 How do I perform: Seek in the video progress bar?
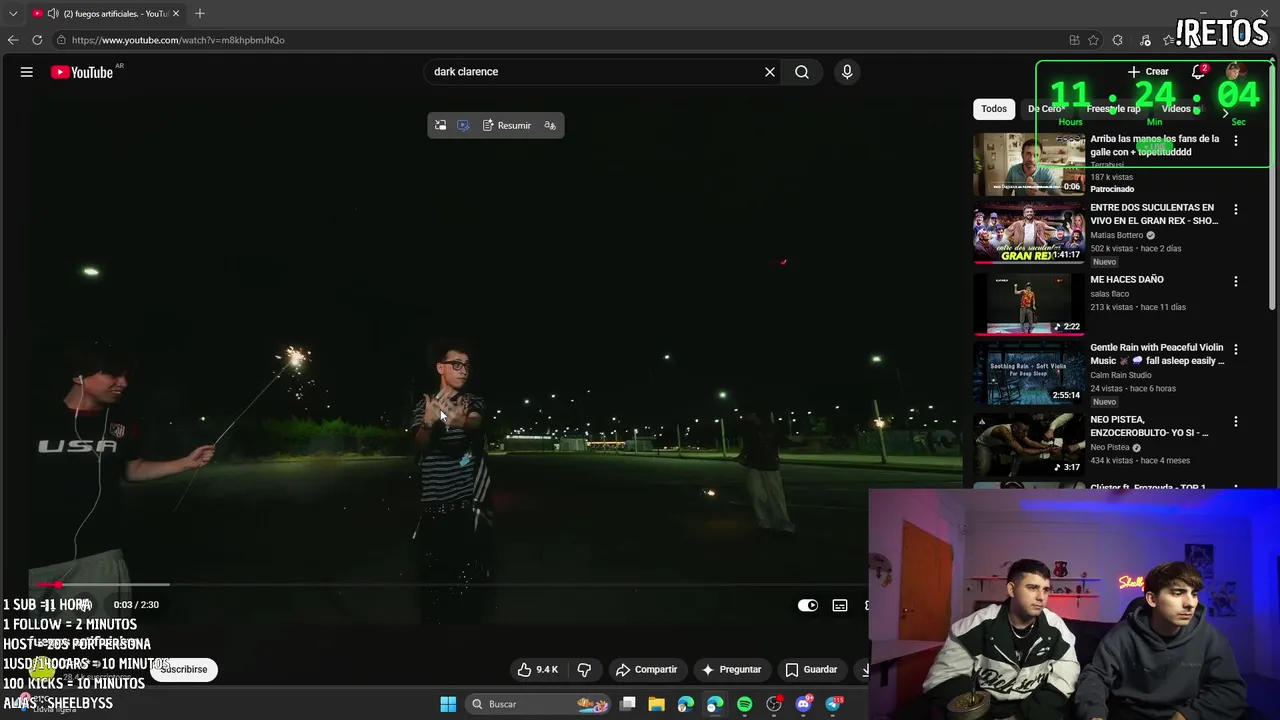(x=450, y=584)
